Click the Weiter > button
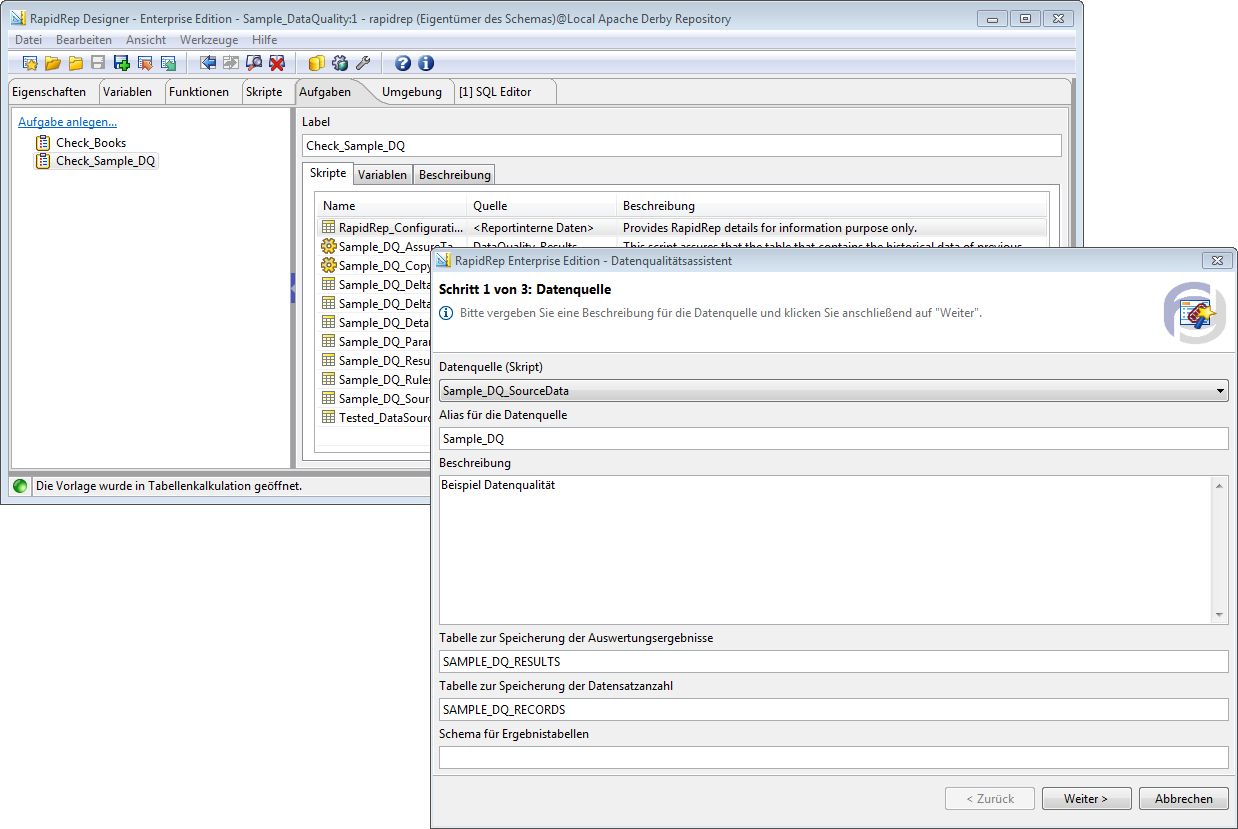This screenshot has width=1238, height=829. (1086, 799)
